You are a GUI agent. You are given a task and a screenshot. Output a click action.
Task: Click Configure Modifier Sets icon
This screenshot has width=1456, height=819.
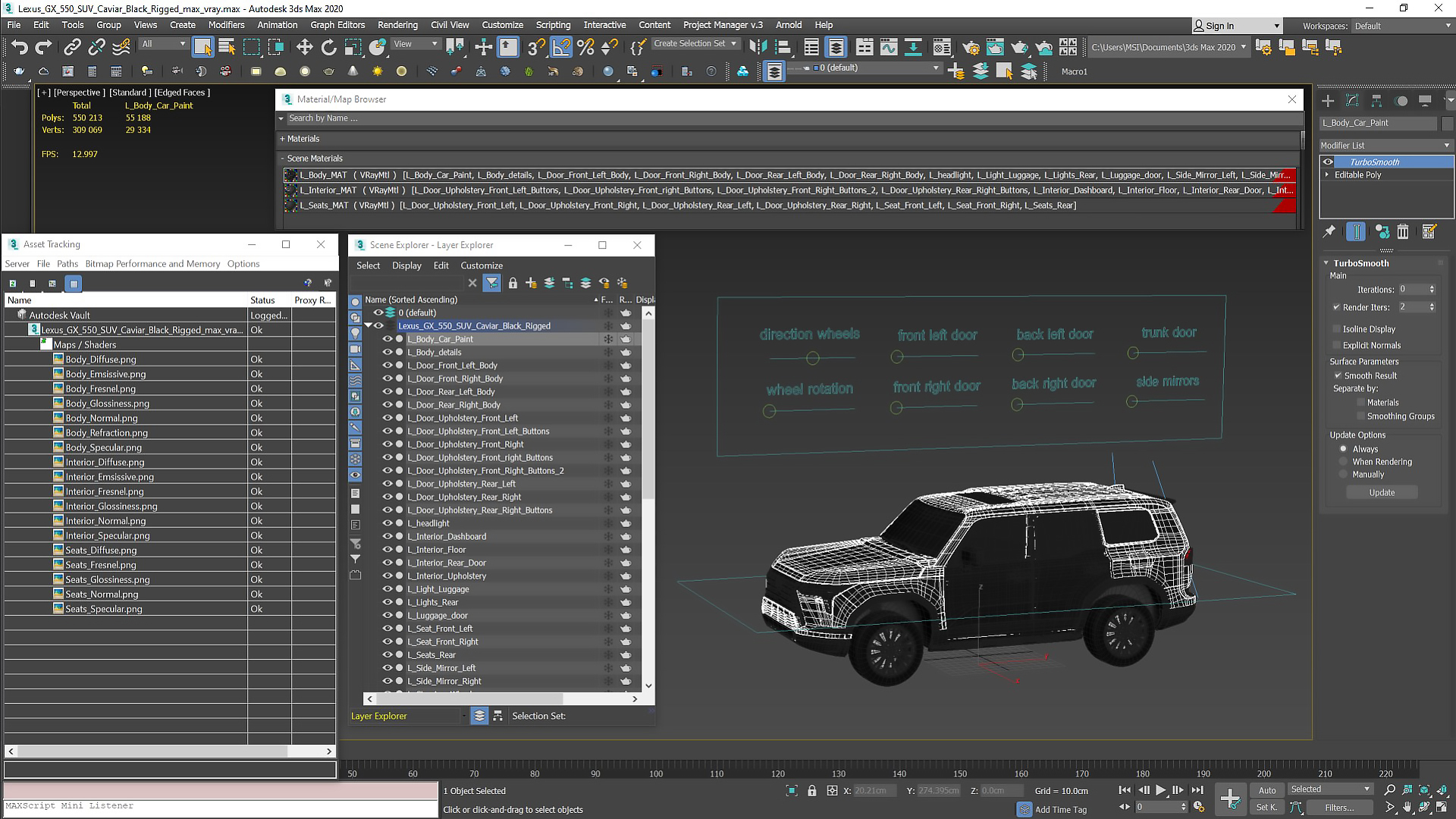1429,231
